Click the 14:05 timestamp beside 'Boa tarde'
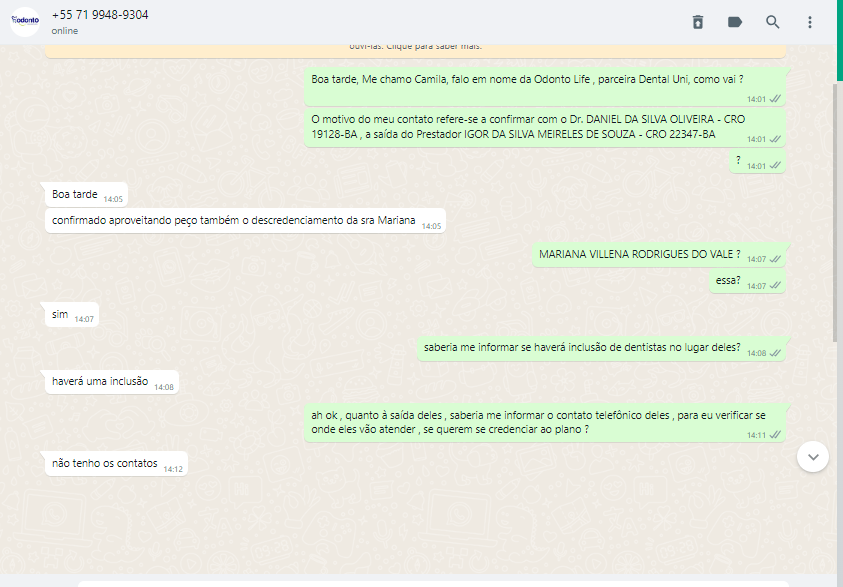Viewport: 843px width, 587px height. pyautogui.click(x=113, y=199)
